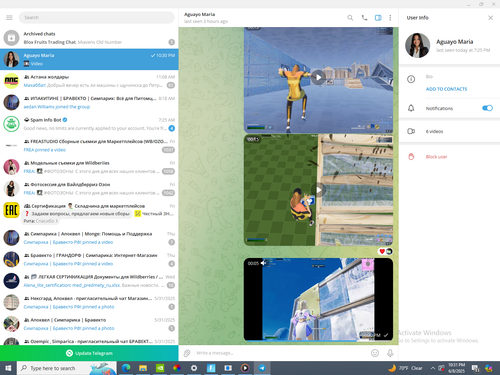The image size is (500, 375).
Task: Search in the Aguayo Maria chat
Action: coord(350,18)
